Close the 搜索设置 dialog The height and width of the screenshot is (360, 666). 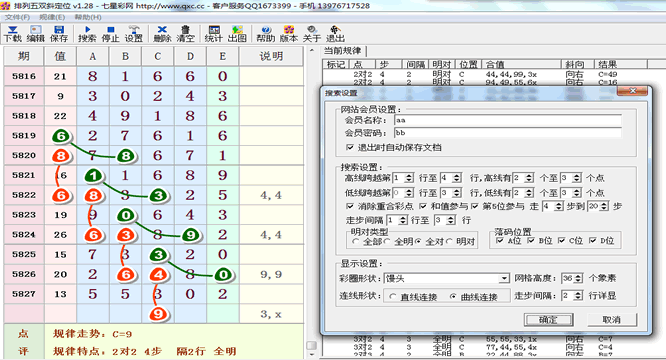click(x=632, y=90)
